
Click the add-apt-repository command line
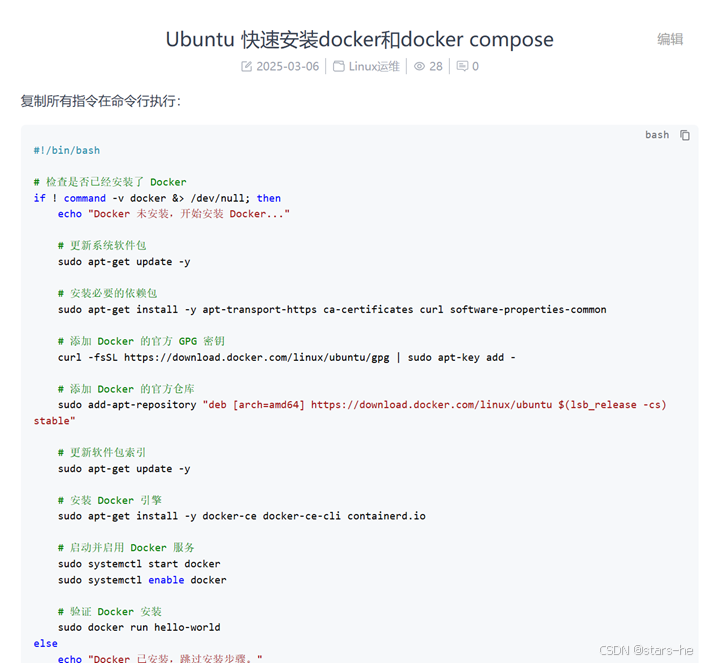click(x=350, y=413)
